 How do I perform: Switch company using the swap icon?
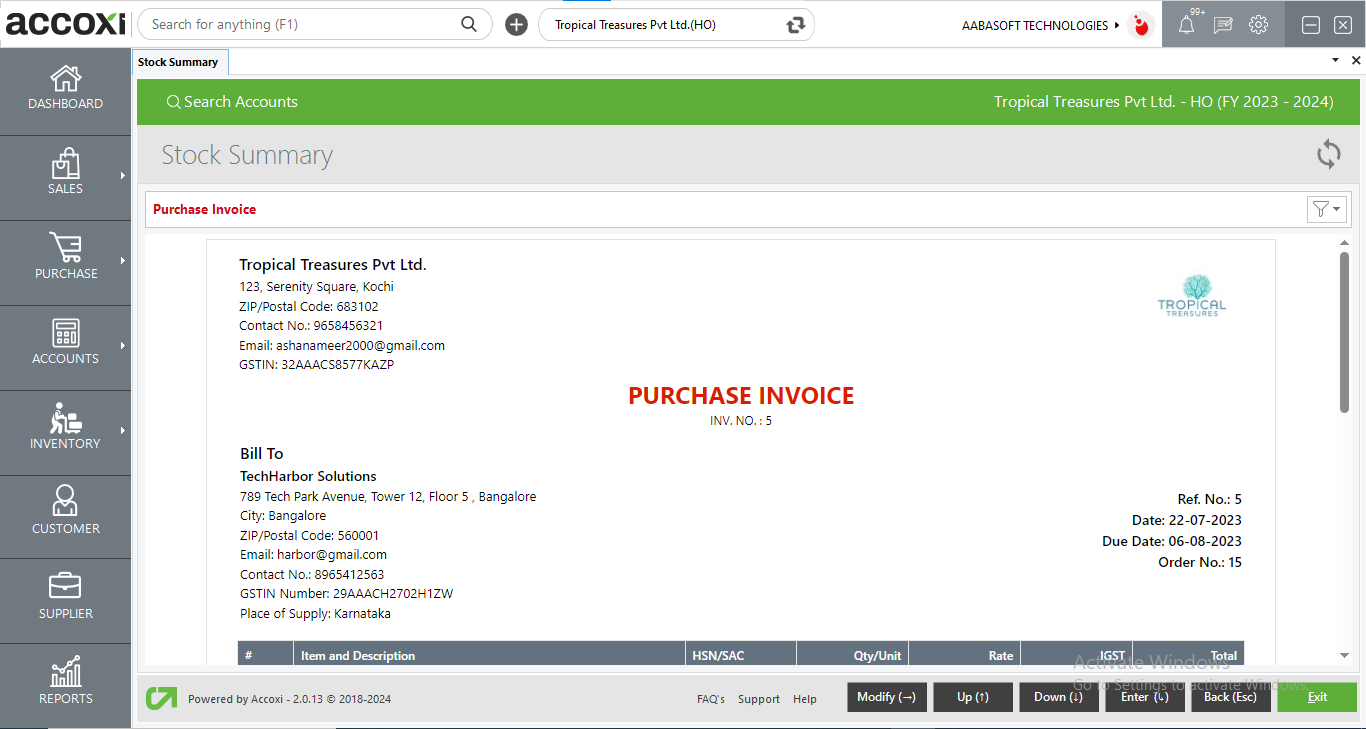[x=795, y=24]
